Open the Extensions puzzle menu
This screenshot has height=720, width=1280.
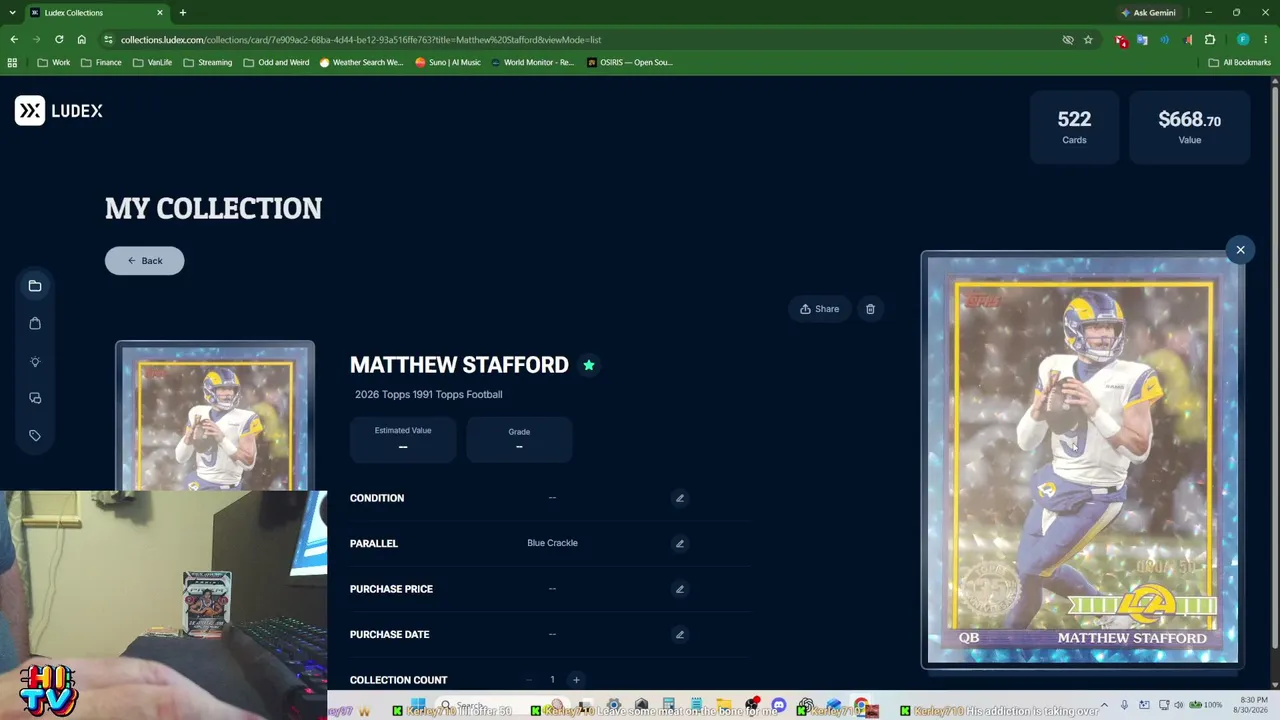click(x=1210, y=40)
